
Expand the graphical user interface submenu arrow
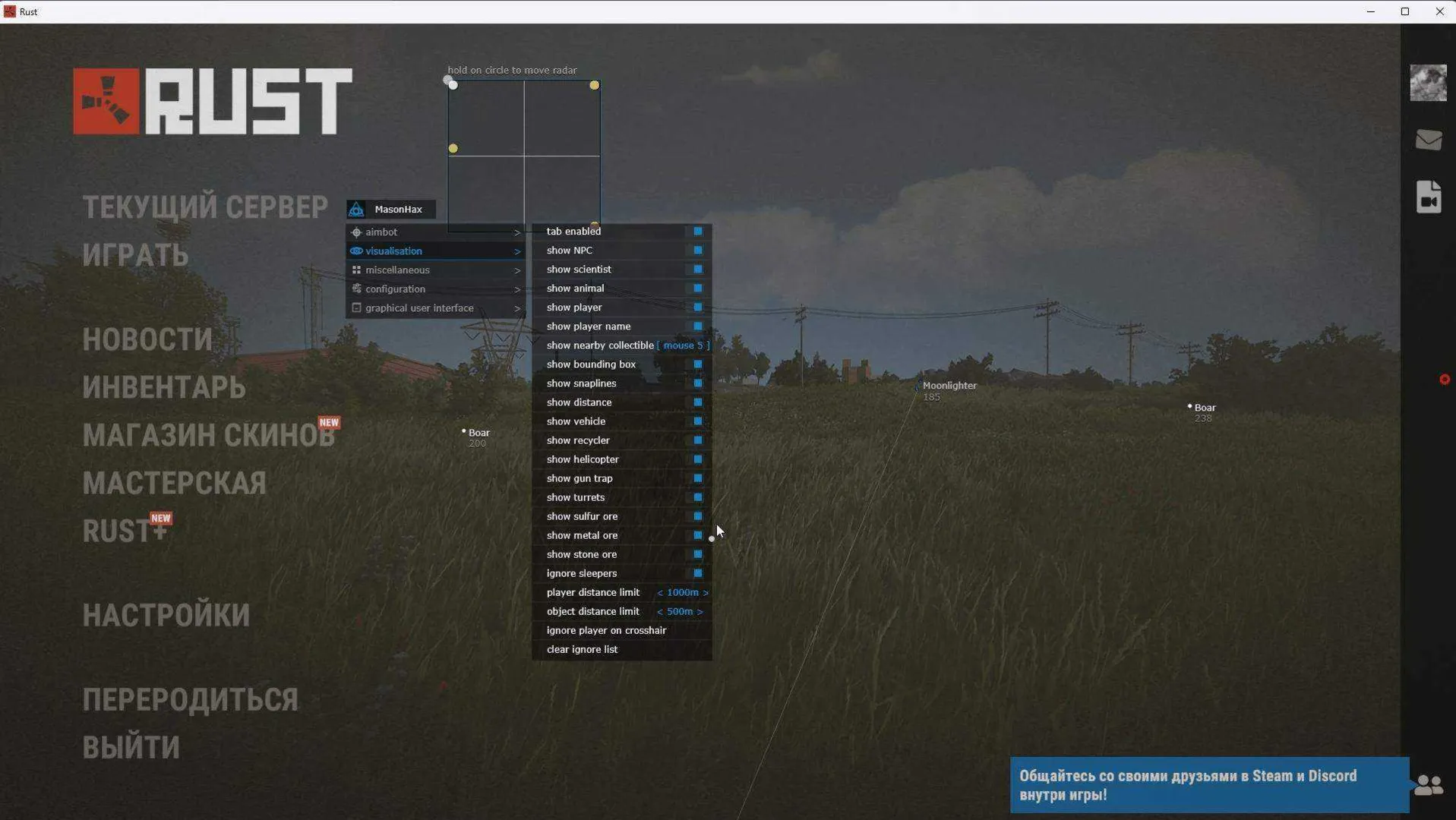click(x=517, y=308)
